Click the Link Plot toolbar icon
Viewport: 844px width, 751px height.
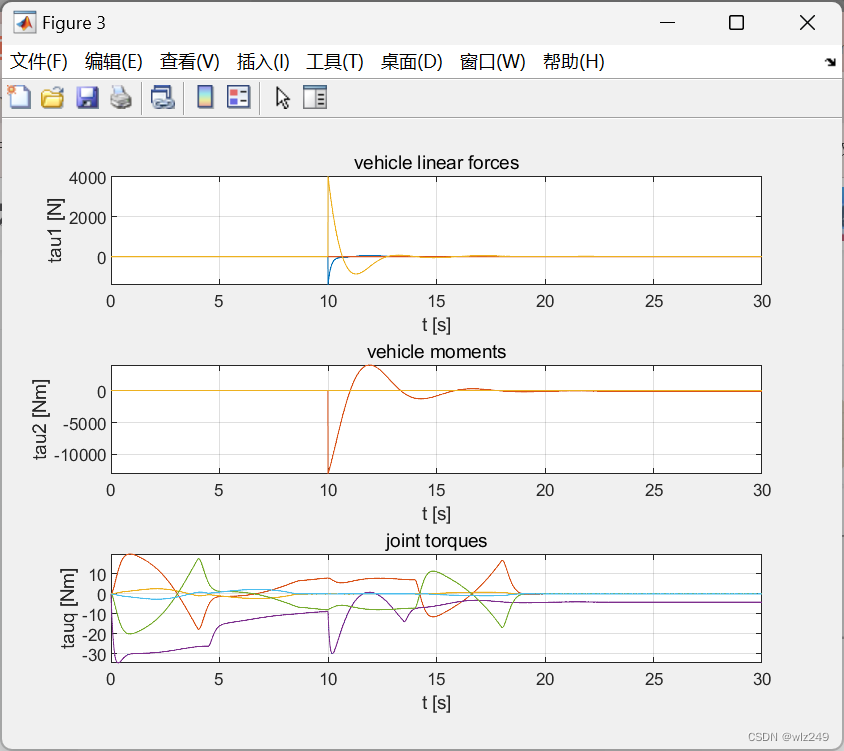point(163,97)
